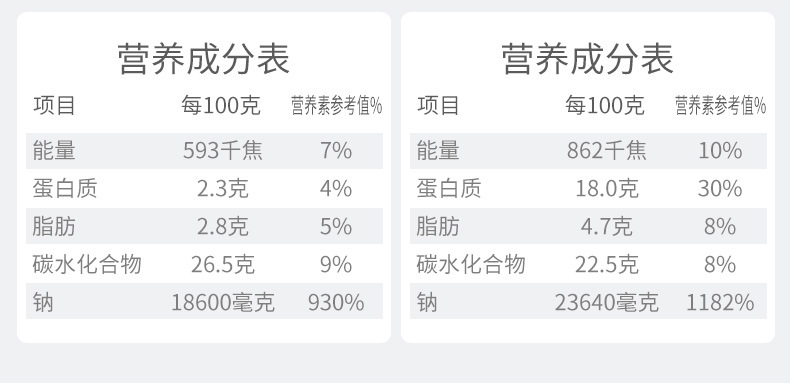The height and width of the screenshot is (384, 790).
Task: Select the 蛋白质 label in right table
Action: (x=448, y=188)
